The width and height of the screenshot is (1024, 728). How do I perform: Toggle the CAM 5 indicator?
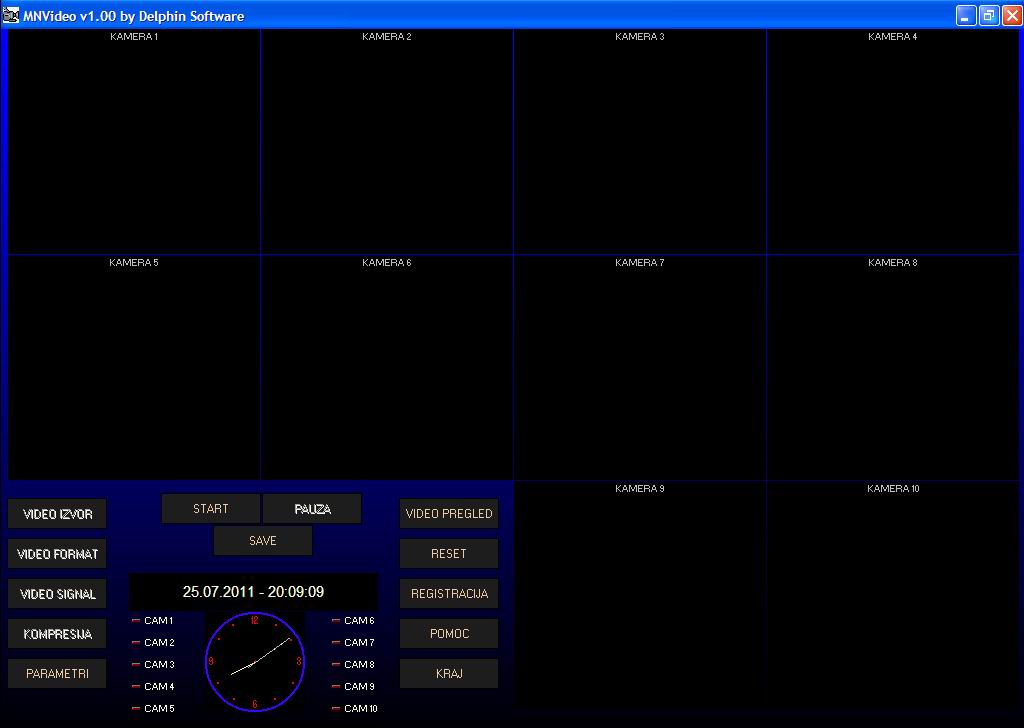[153, 708]
